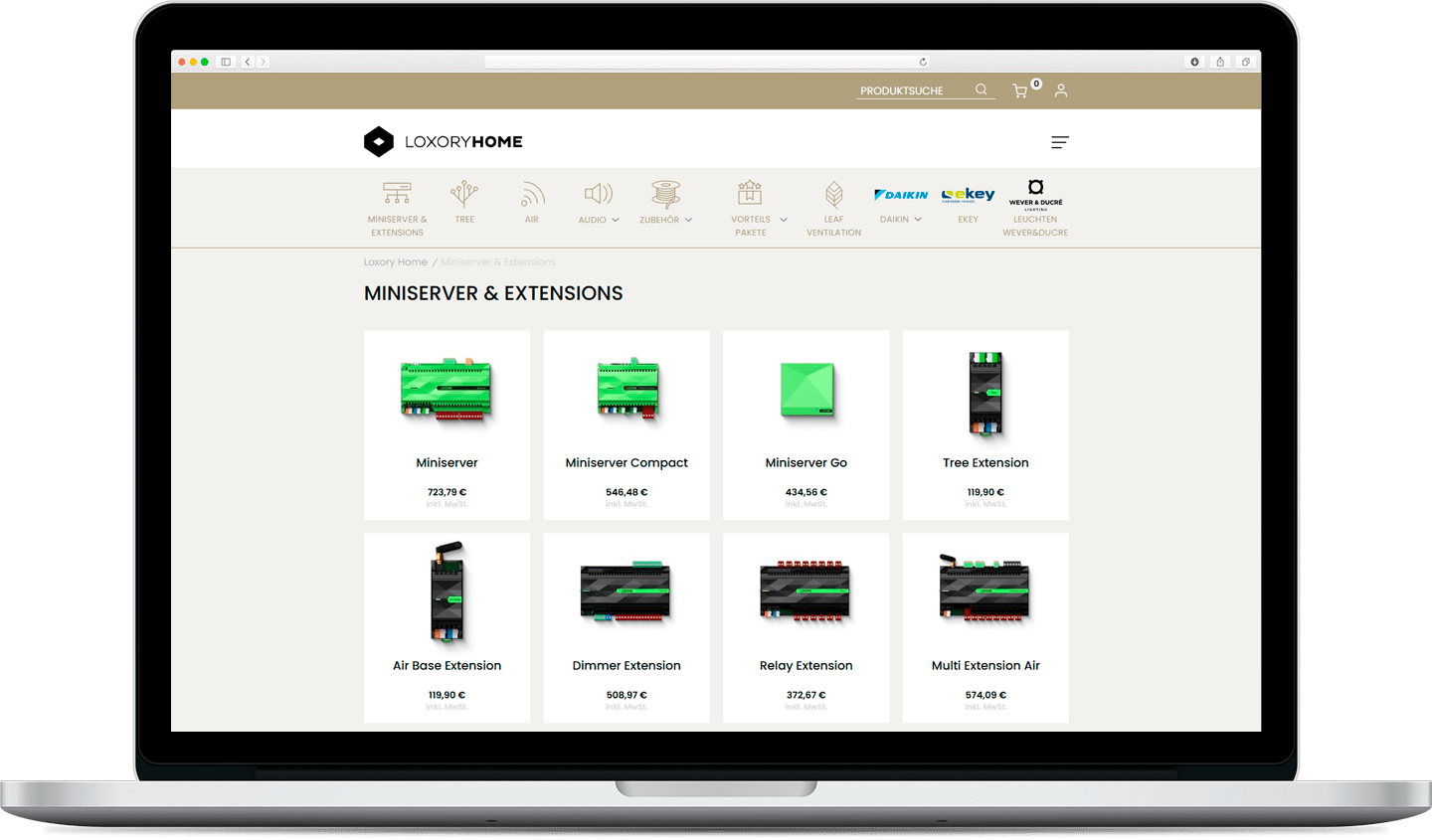Viewport: 1432px width, 840px height.
Task: Open the Miniserver & Extensions menu label
Action: [x=397, y=226]
